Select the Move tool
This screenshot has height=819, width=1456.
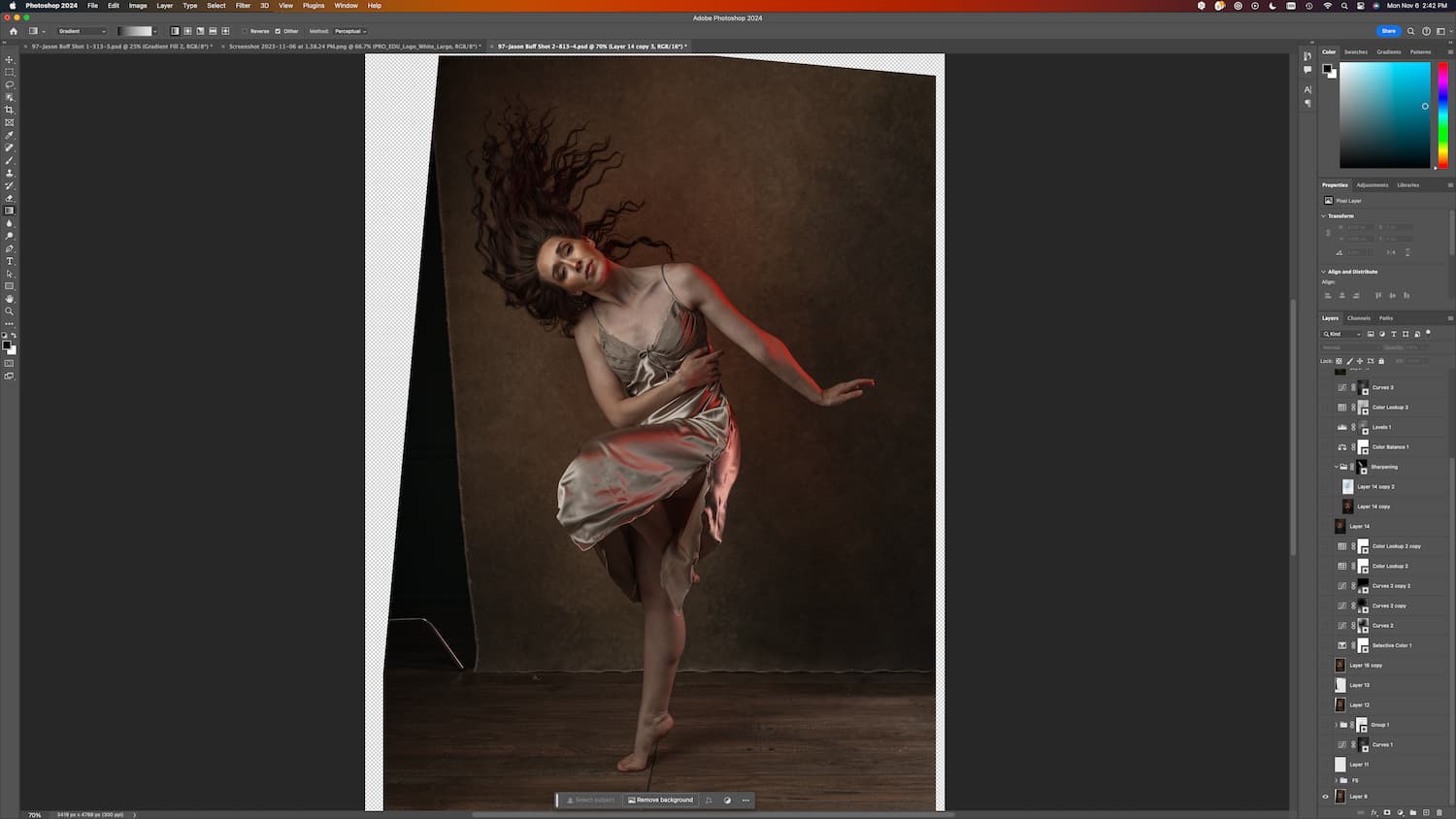coord(10,60)
